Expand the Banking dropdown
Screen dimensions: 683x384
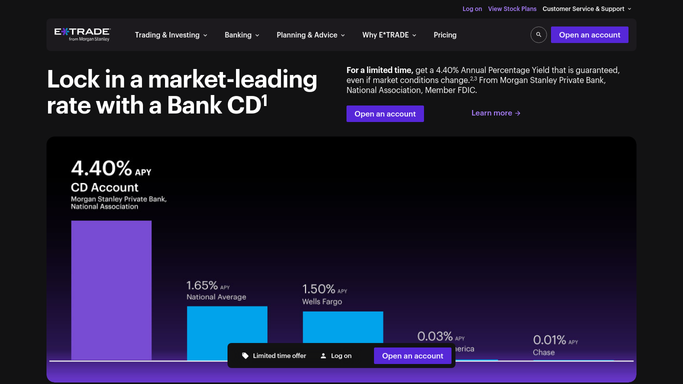[242, 35]
